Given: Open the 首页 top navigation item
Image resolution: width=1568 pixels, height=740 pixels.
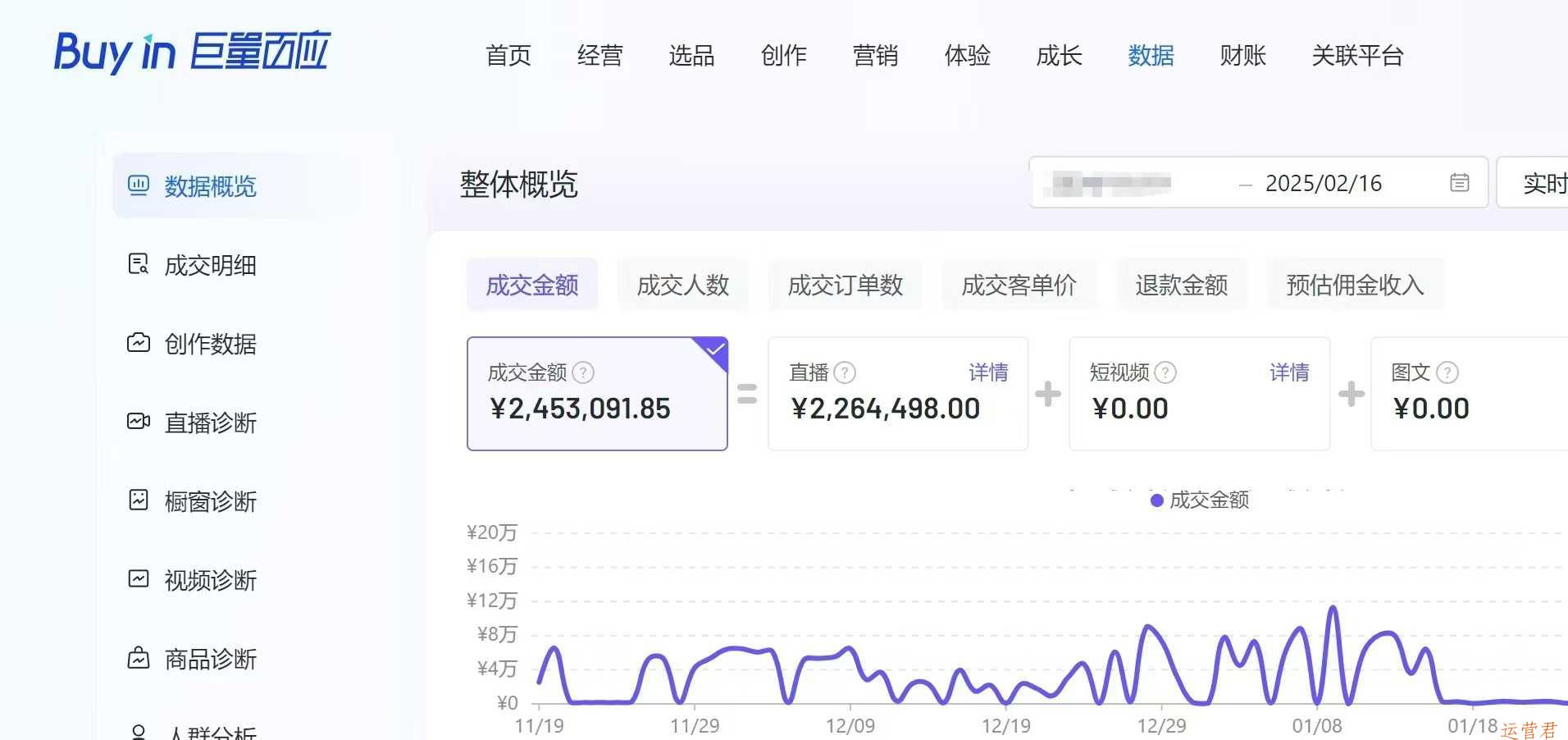Looking at the screenshot, I should 508,56.
